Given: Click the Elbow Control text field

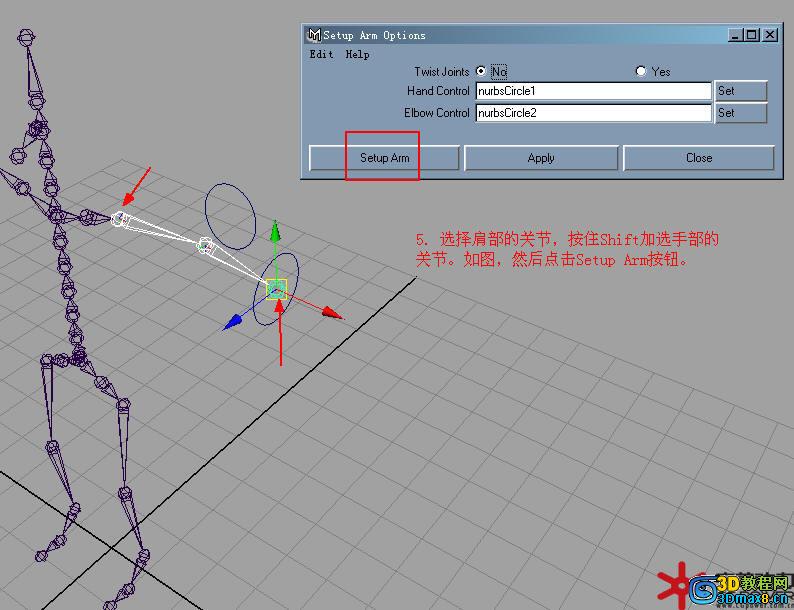Looking at the screenshot, I should 593,113.
